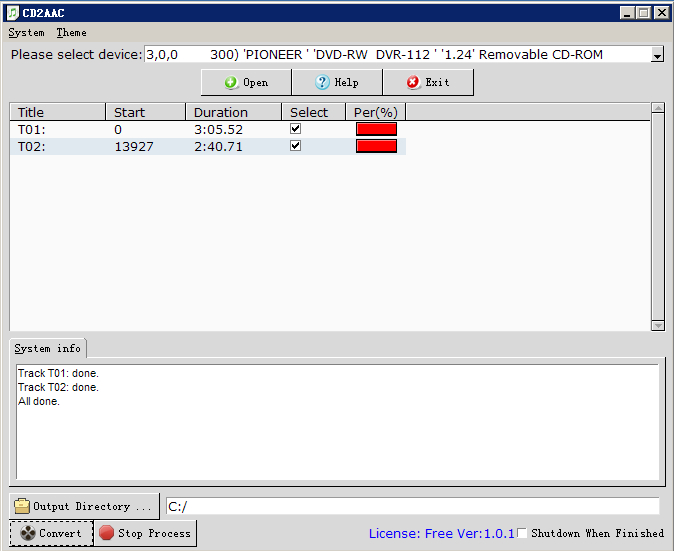Expand the device selection dropdown arrow
The width and height of the screenshot is (674, 551).
coord(657,56)
